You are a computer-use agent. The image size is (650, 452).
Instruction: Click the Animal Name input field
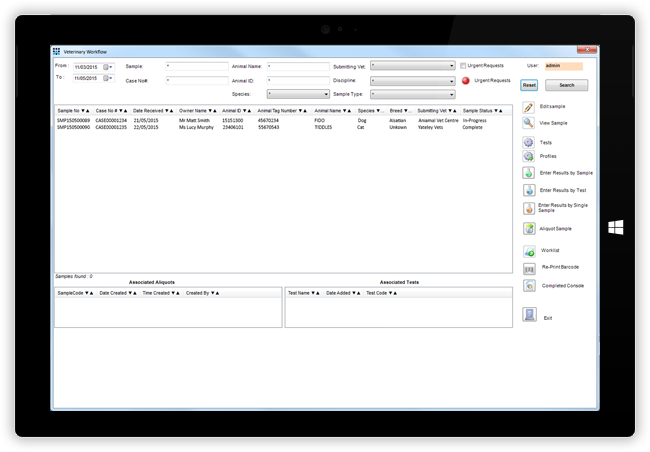[x=298, y=66]
